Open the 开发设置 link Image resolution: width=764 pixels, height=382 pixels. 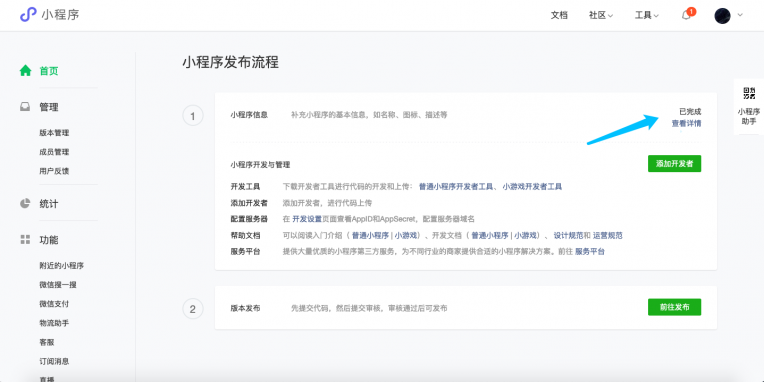[x=307, y=219]
